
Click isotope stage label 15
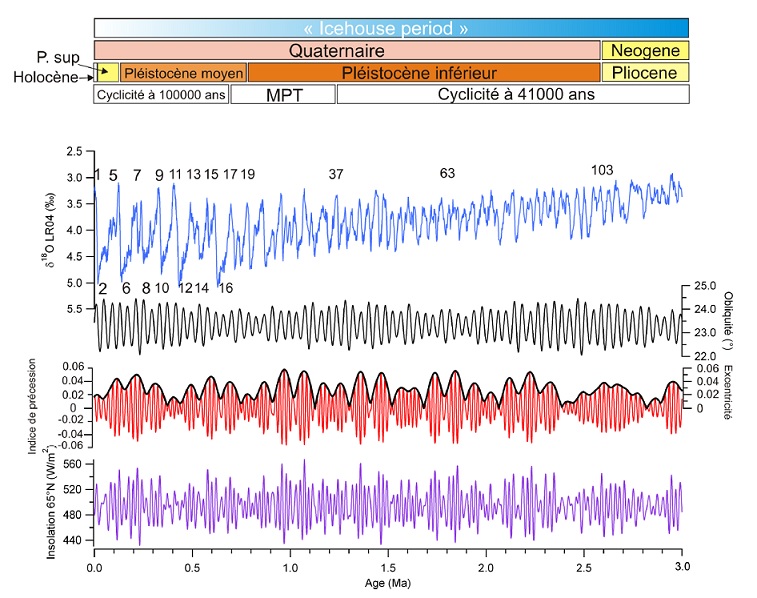[x=211, y=174]
